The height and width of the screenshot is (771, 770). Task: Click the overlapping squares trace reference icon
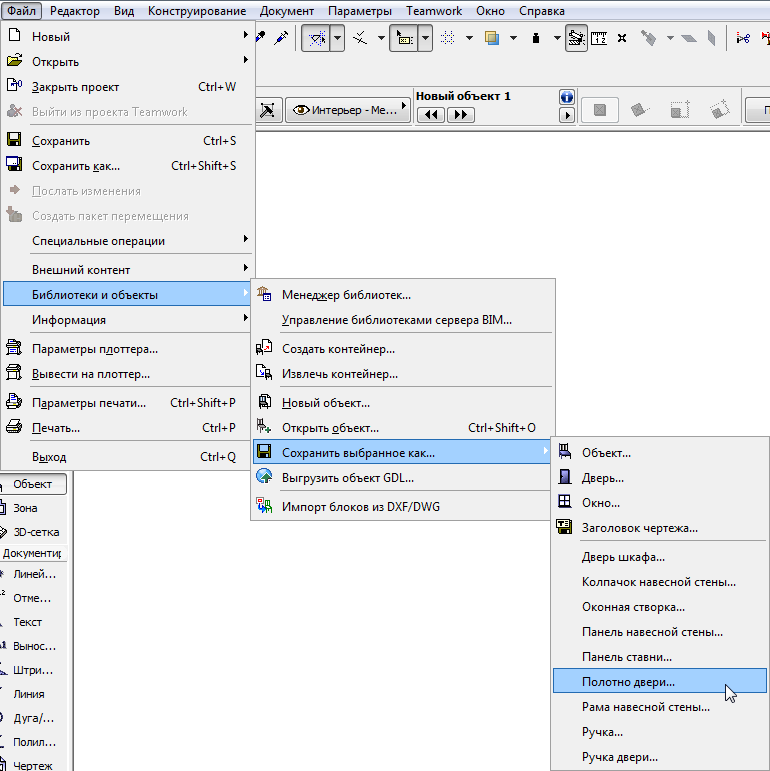(492, 38)
